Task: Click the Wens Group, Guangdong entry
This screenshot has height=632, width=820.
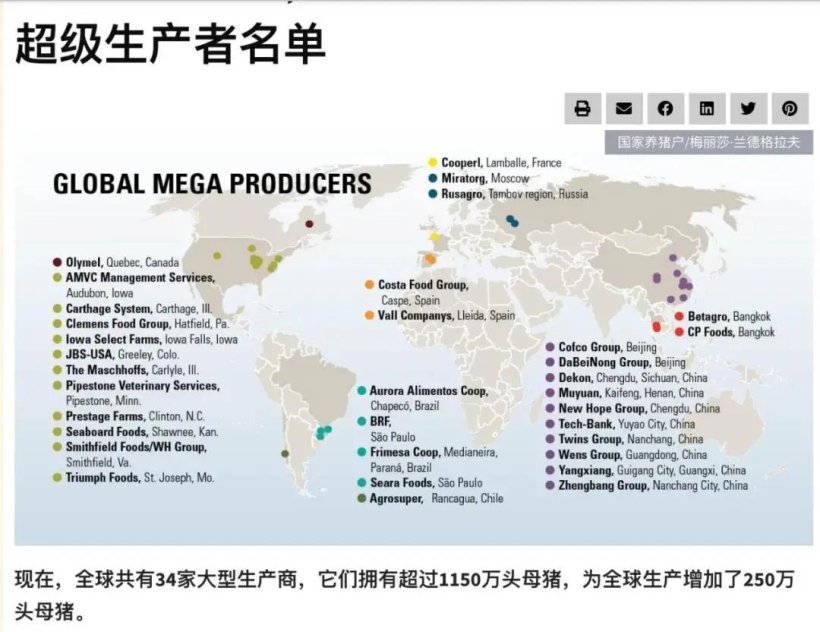Action: click(x=627, y=455)
